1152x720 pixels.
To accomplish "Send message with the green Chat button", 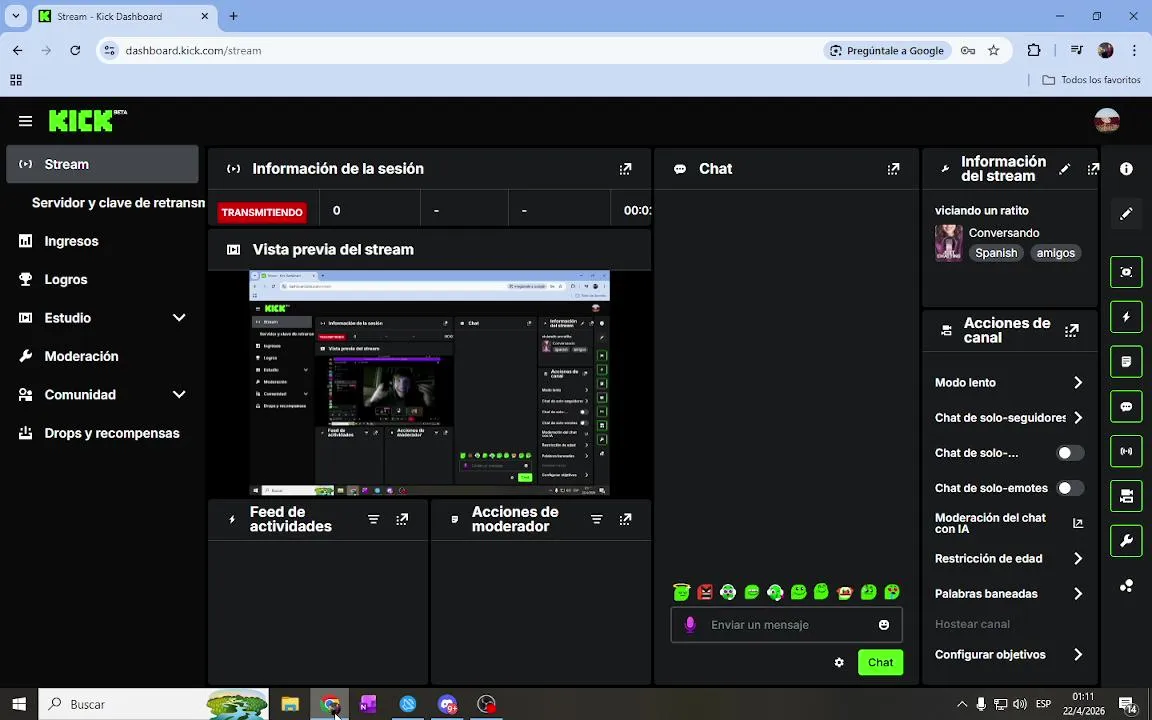I will pos(880,663).
